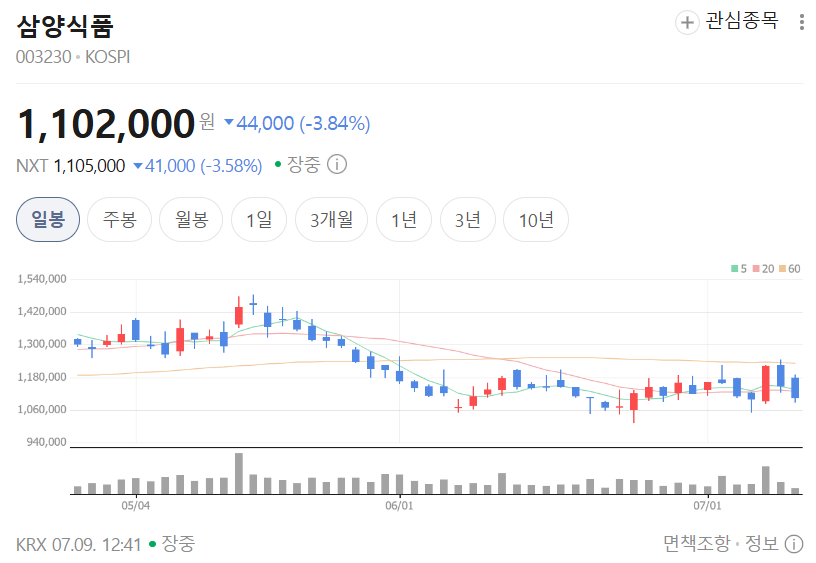Open the three-dot more options menu
The height and width of the screenshot is (563, 816).
tap(801, 22)
